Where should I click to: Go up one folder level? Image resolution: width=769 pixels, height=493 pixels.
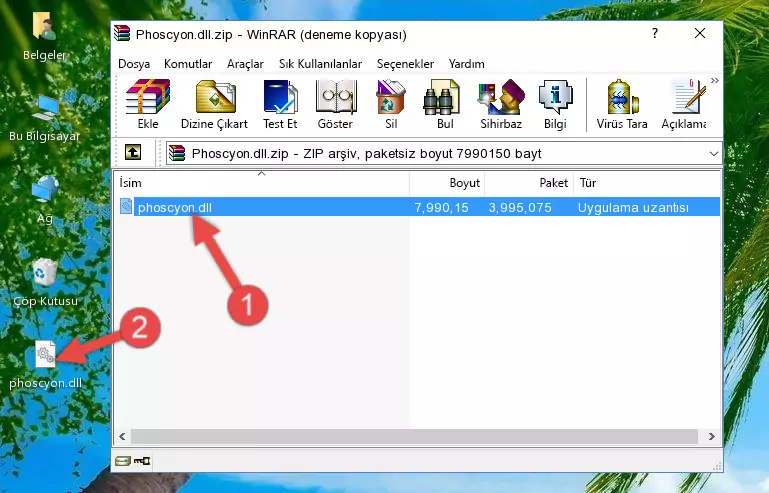[133, 153]
